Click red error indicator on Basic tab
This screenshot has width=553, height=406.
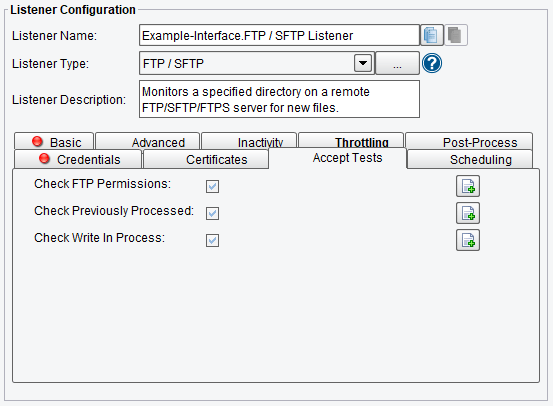(x=37, y=141)
